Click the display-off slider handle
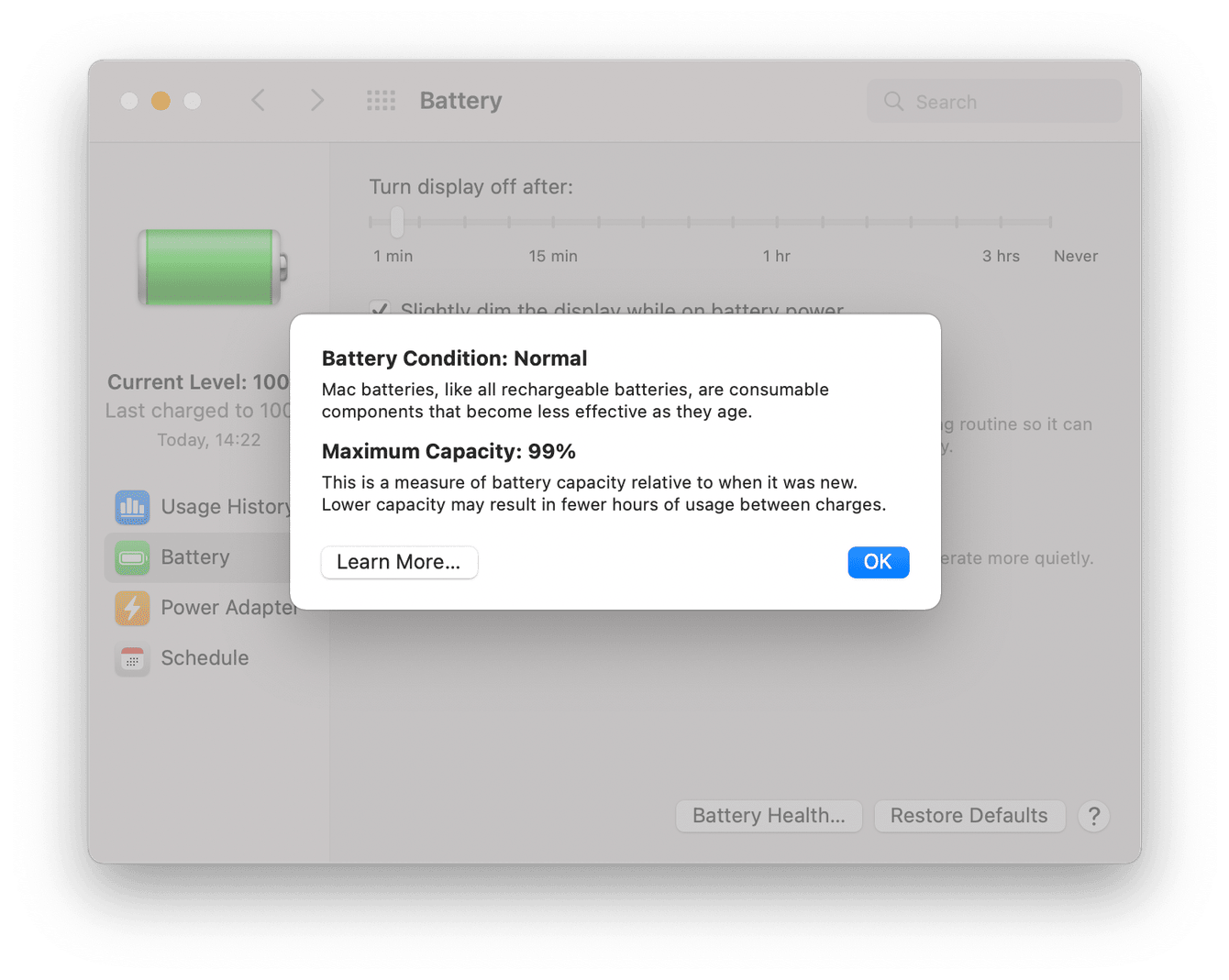The width and height of the screenshot is (1229, 980). pos(395,222)
